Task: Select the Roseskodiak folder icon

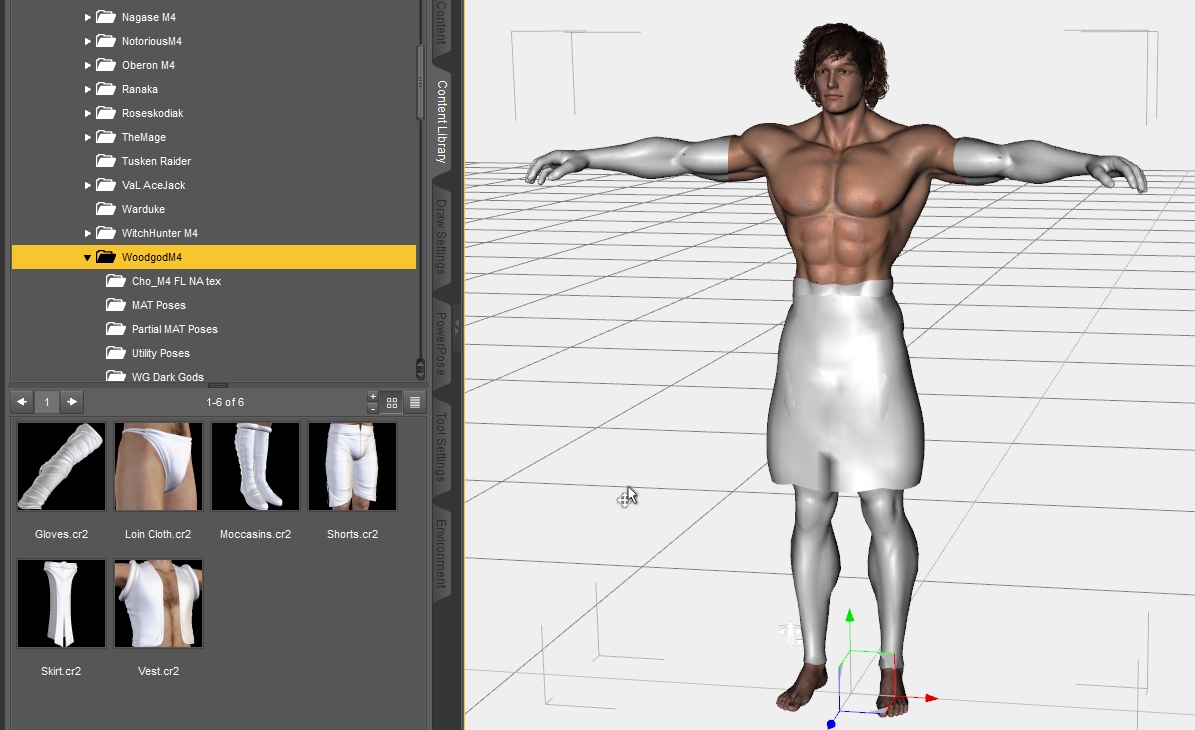Action: tap(105, 113)
